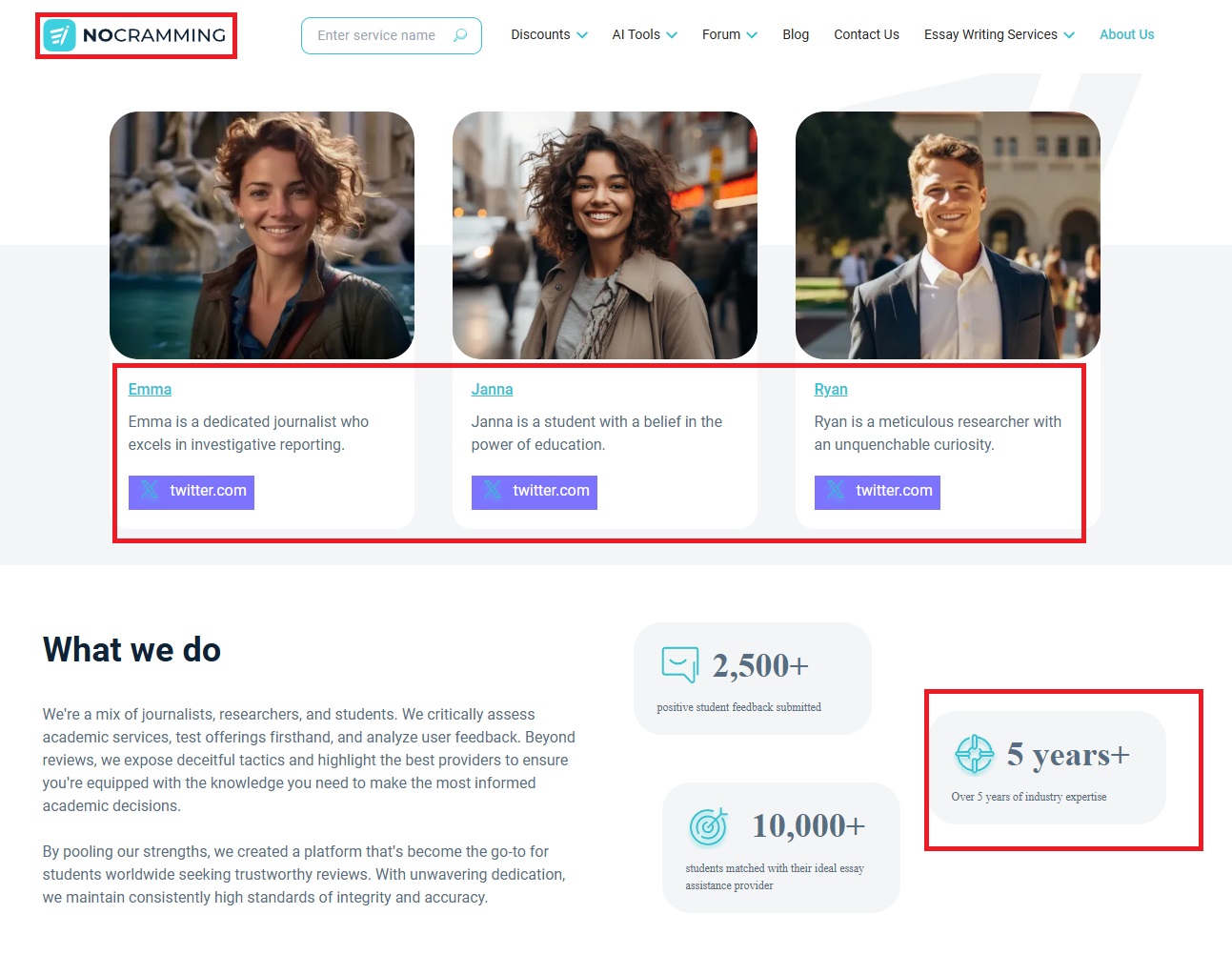The height and width of the screenshot is (955, 1232).
Task: Click the NoCramming logo icon
Action: pos(60,35)
